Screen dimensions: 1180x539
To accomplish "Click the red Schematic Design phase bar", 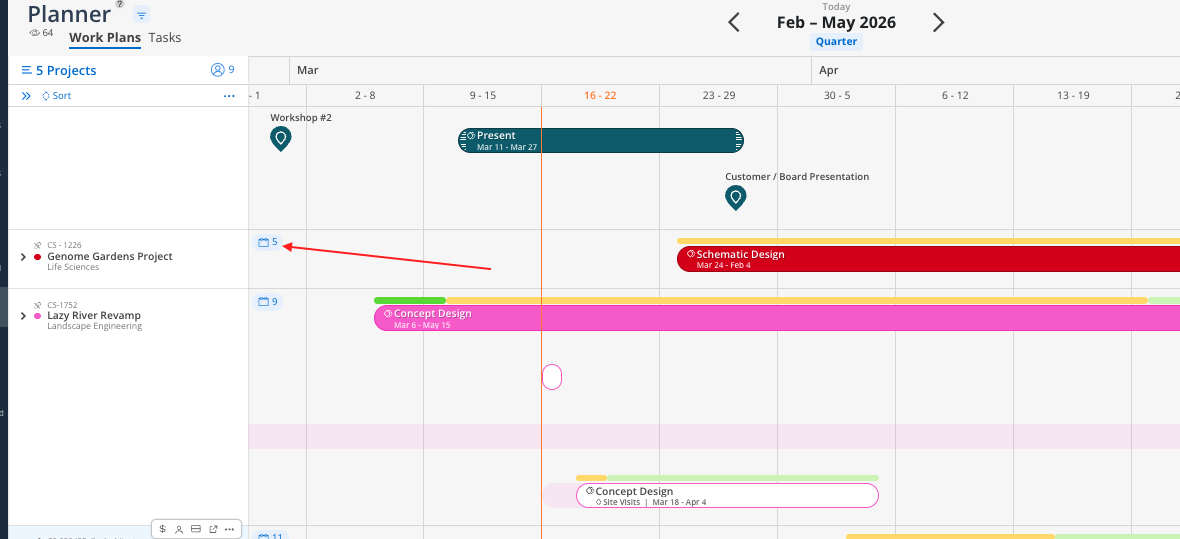I will 928,259.
